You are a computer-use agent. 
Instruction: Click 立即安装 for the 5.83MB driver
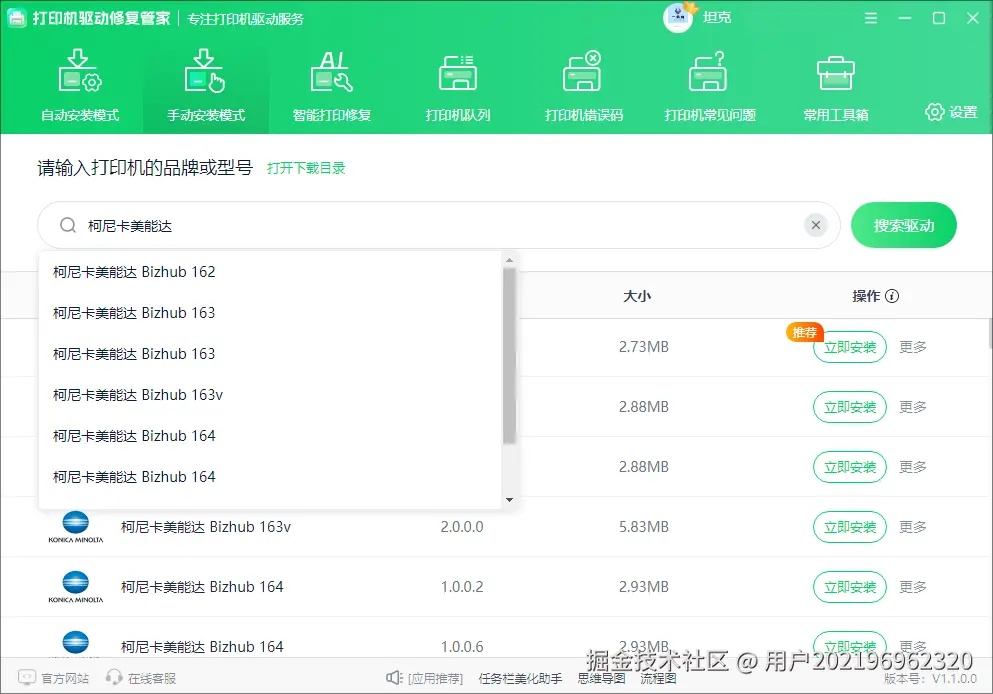(x=849, y=527)
